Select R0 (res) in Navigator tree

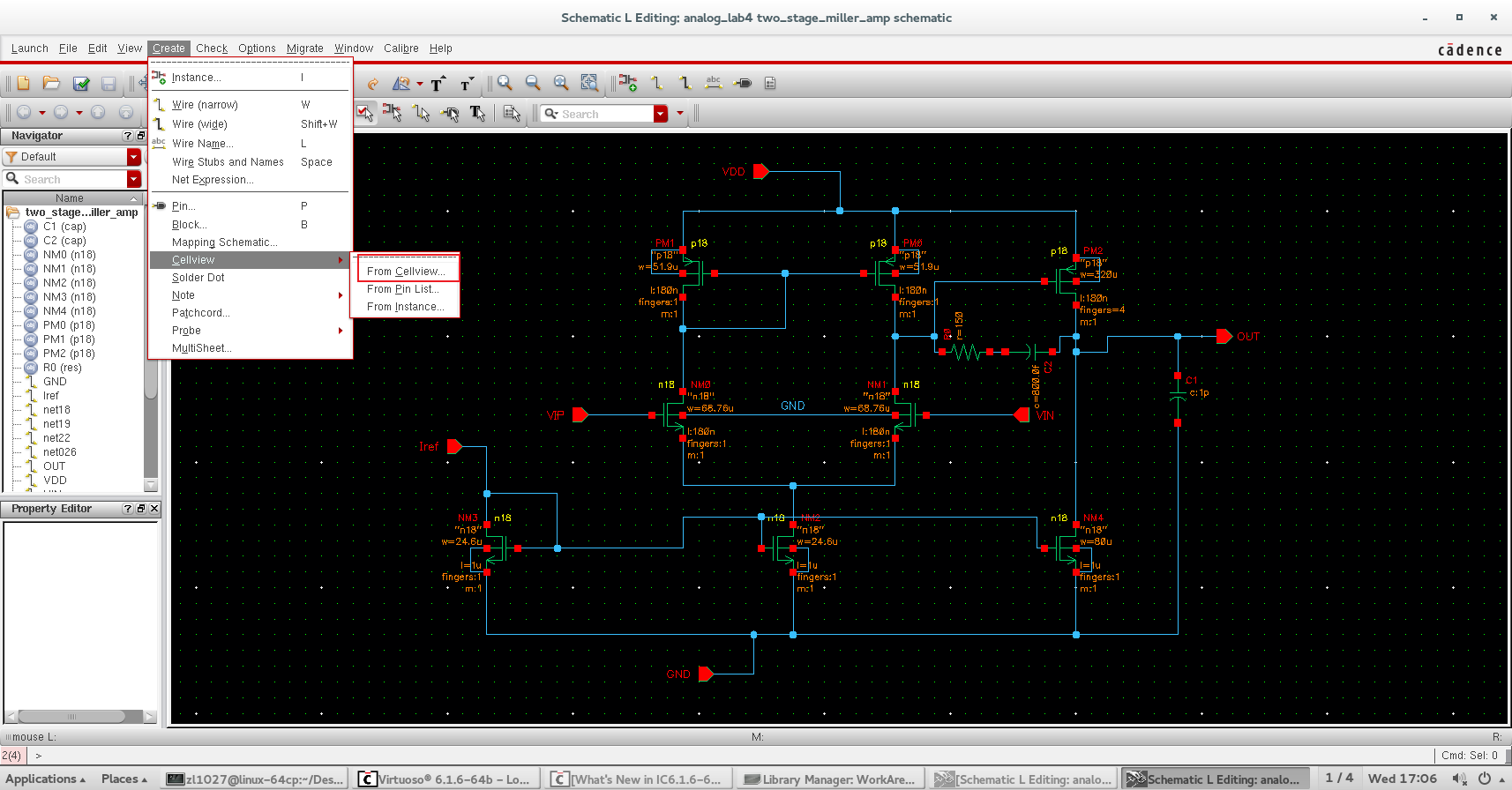tap(62, 368)
